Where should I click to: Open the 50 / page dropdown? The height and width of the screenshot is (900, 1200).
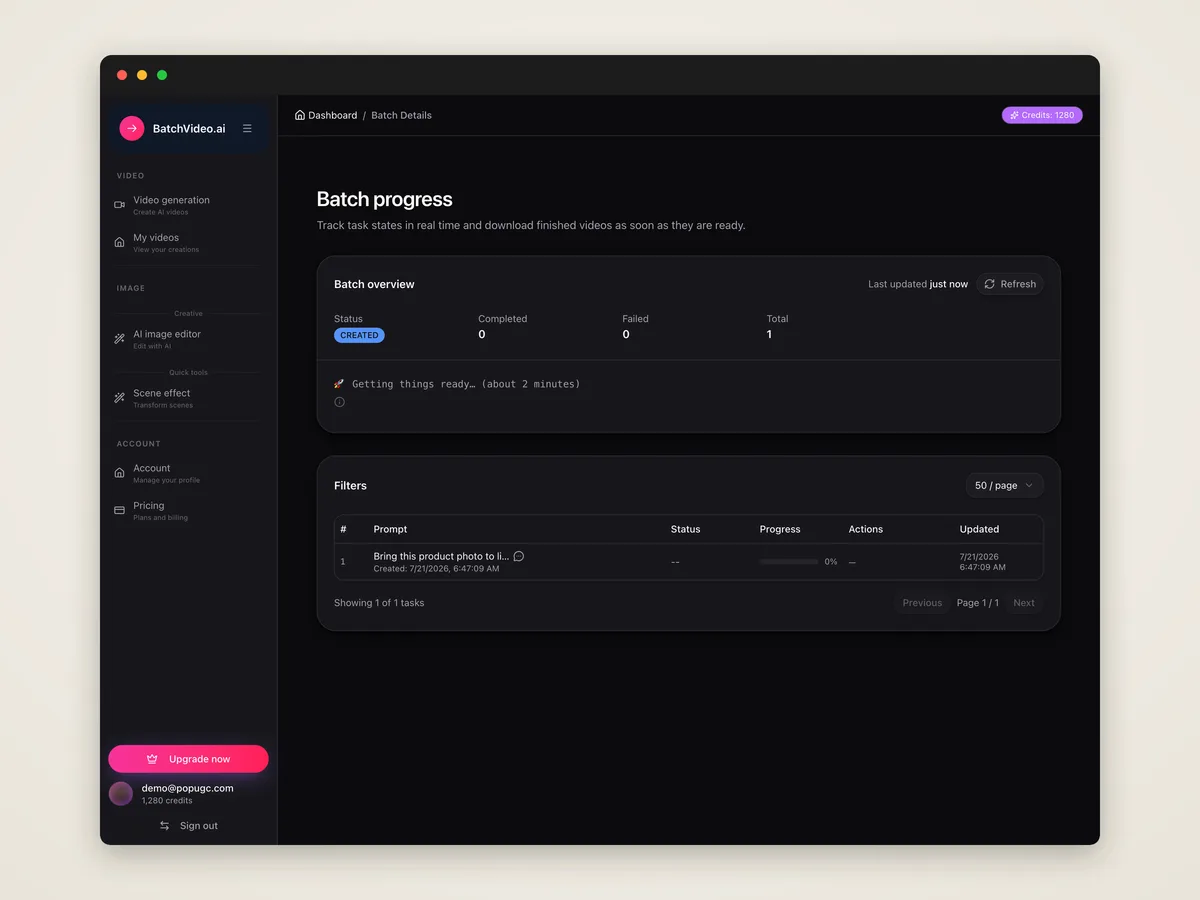[x=1005, y=485]
